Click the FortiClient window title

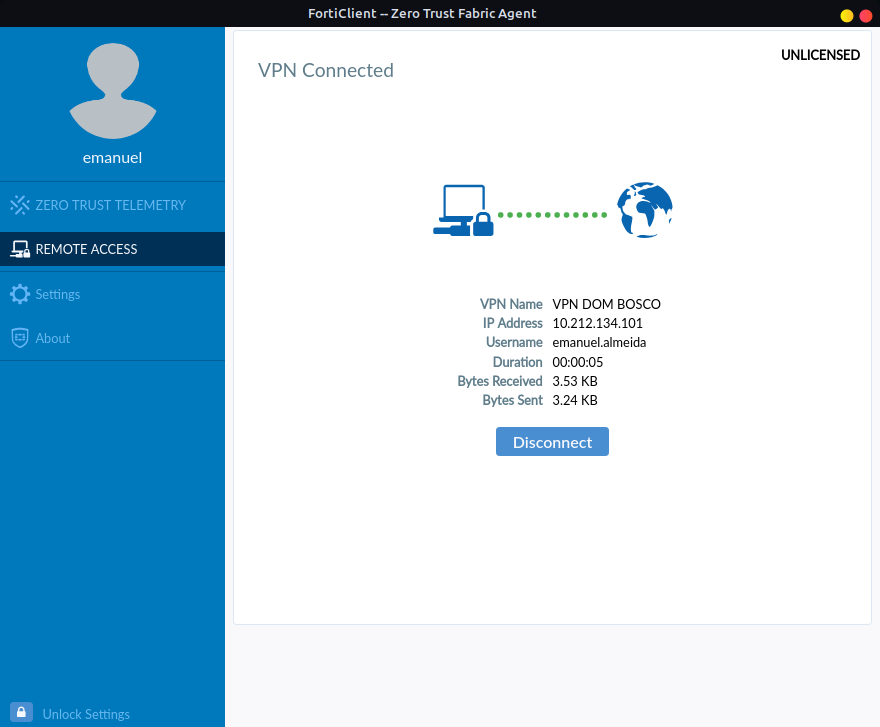[x=422, y=13]
